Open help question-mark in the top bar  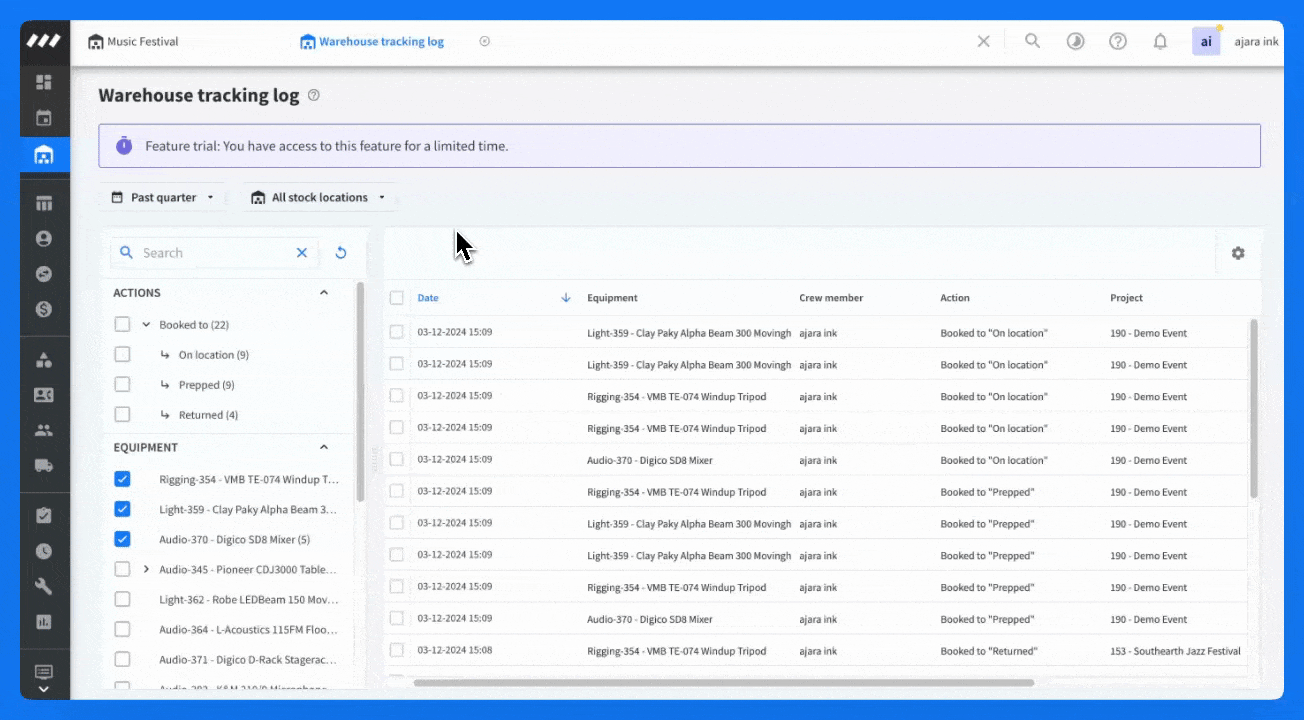[x=1118, y=41]
